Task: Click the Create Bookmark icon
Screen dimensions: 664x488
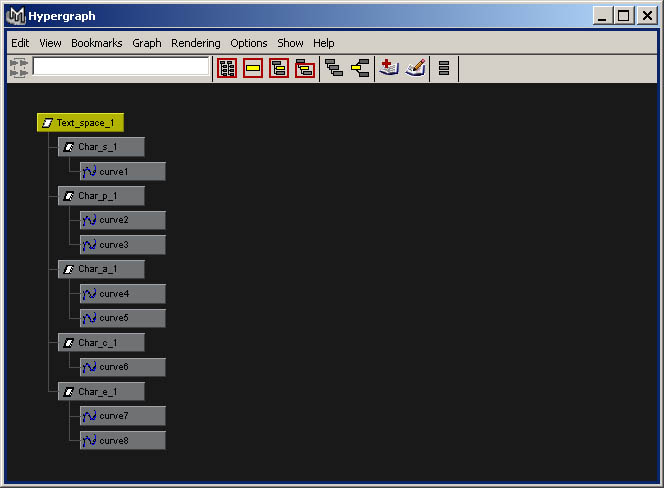Action: [x=389, y=68]
